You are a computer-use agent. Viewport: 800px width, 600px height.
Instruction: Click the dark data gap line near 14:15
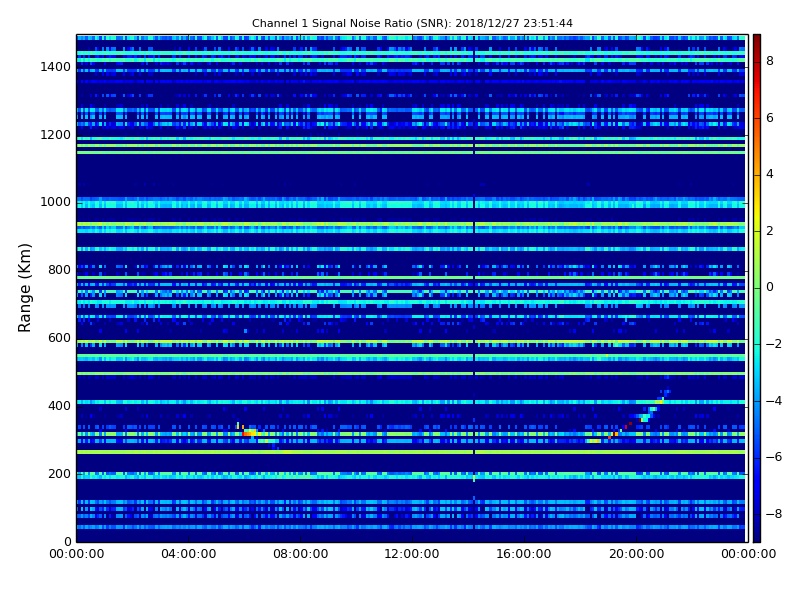[x=474, y=288]
